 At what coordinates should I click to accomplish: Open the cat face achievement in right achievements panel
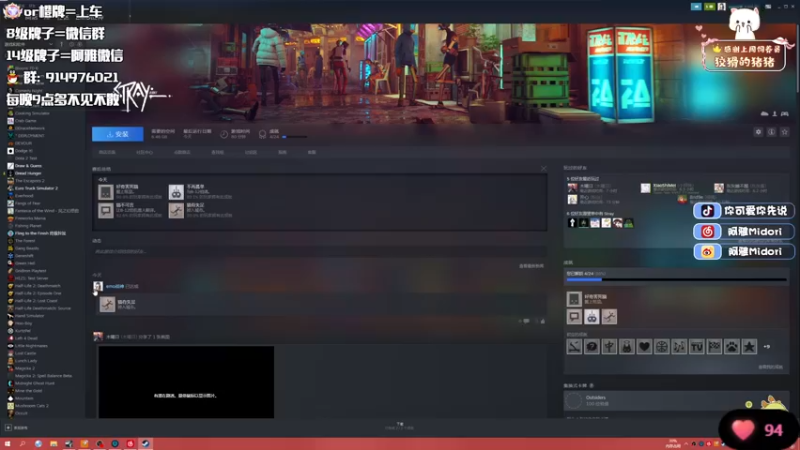click(x=574, y=299)
